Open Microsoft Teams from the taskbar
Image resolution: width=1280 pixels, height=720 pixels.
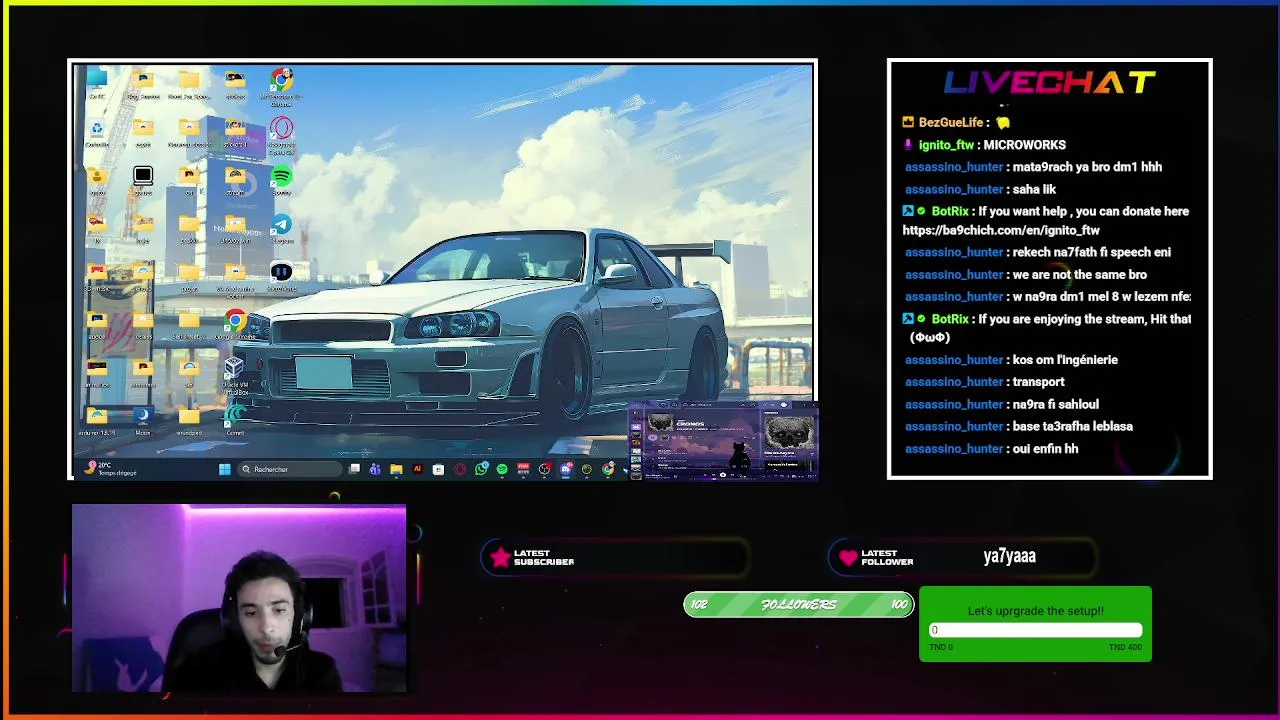[375, 470]
